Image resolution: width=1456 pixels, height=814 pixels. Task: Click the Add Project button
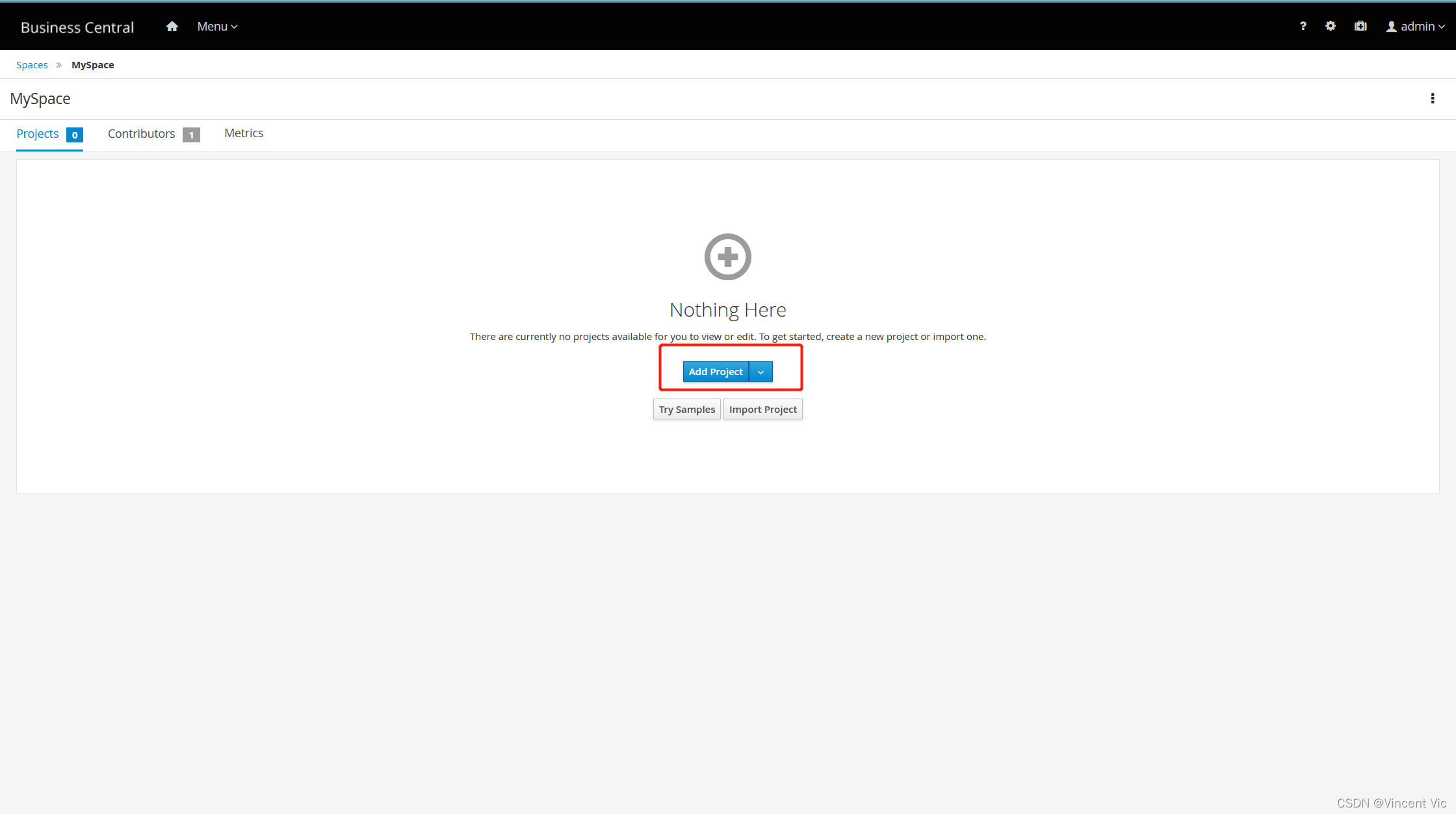715,372
